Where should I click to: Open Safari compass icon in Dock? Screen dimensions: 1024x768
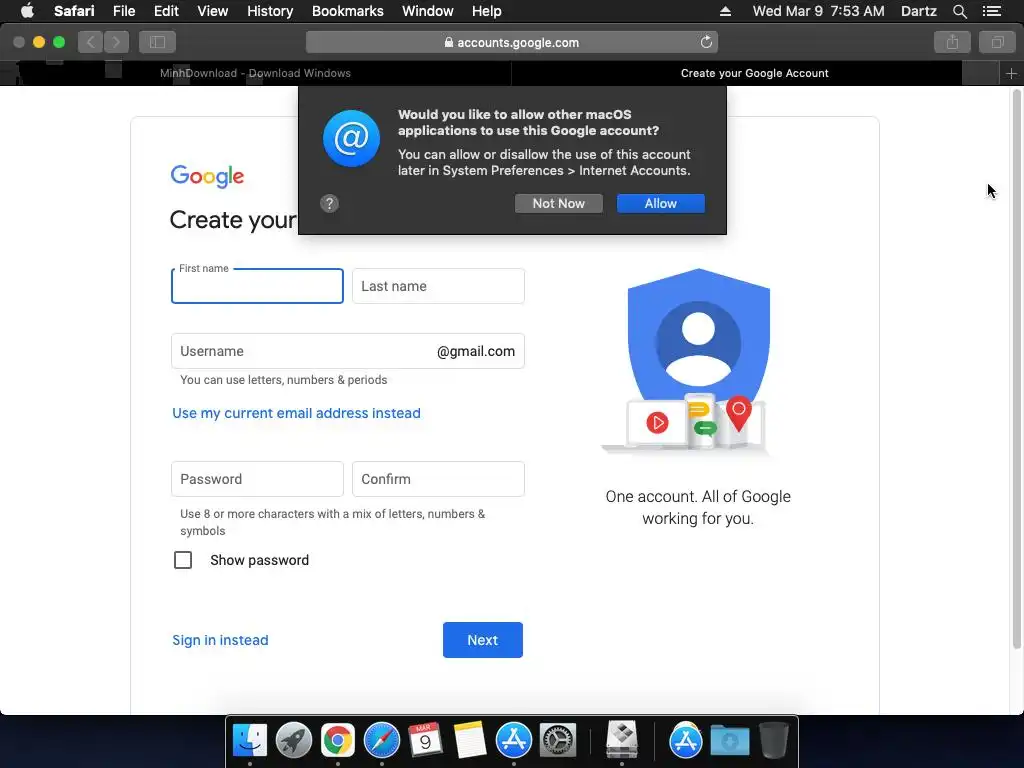[x=381, y=741]
